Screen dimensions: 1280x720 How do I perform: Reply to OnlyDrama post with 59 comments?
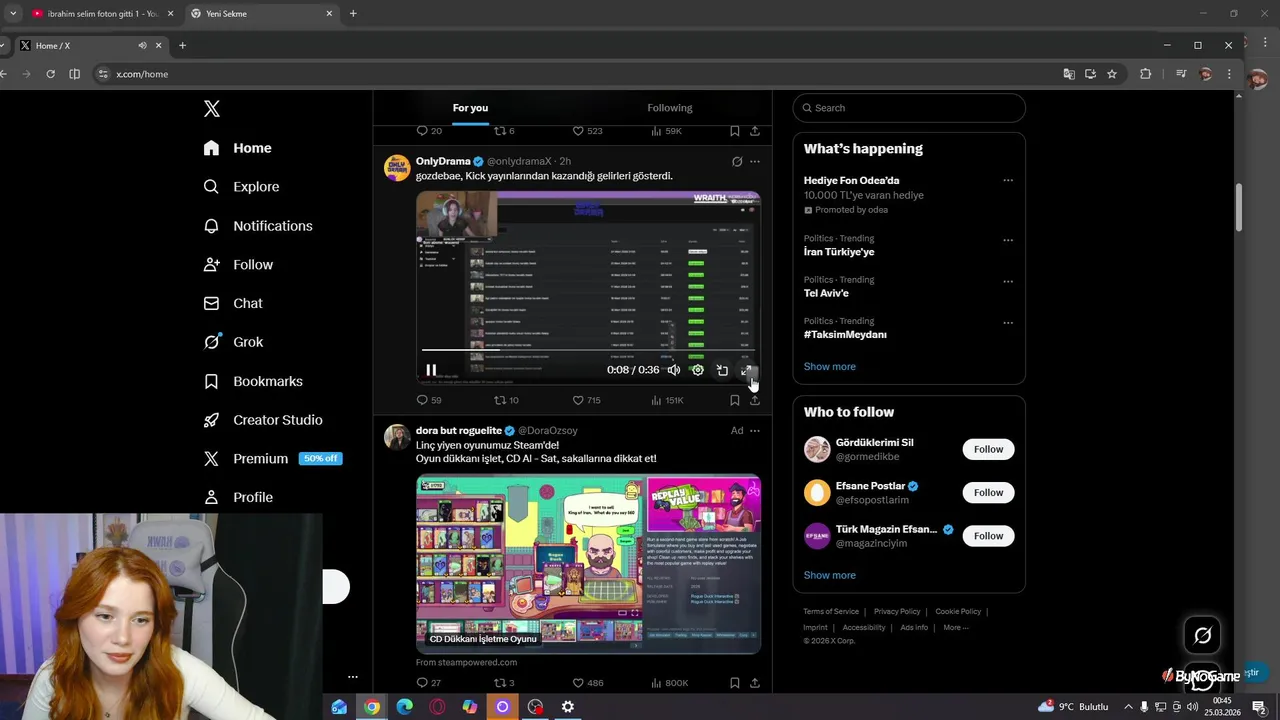[x=429, y=400]
